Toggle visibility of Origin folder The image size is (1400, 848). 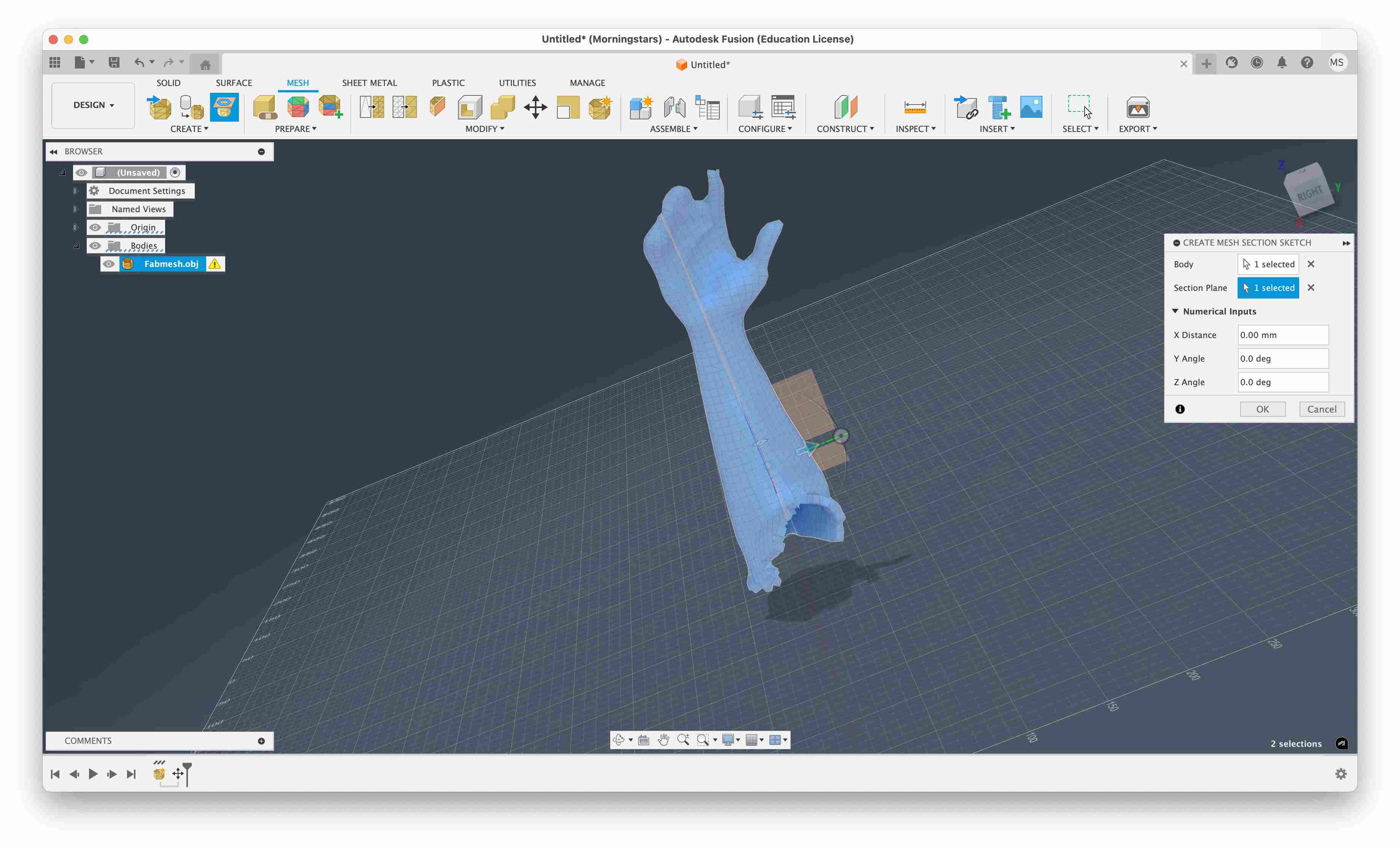(95, 227)
